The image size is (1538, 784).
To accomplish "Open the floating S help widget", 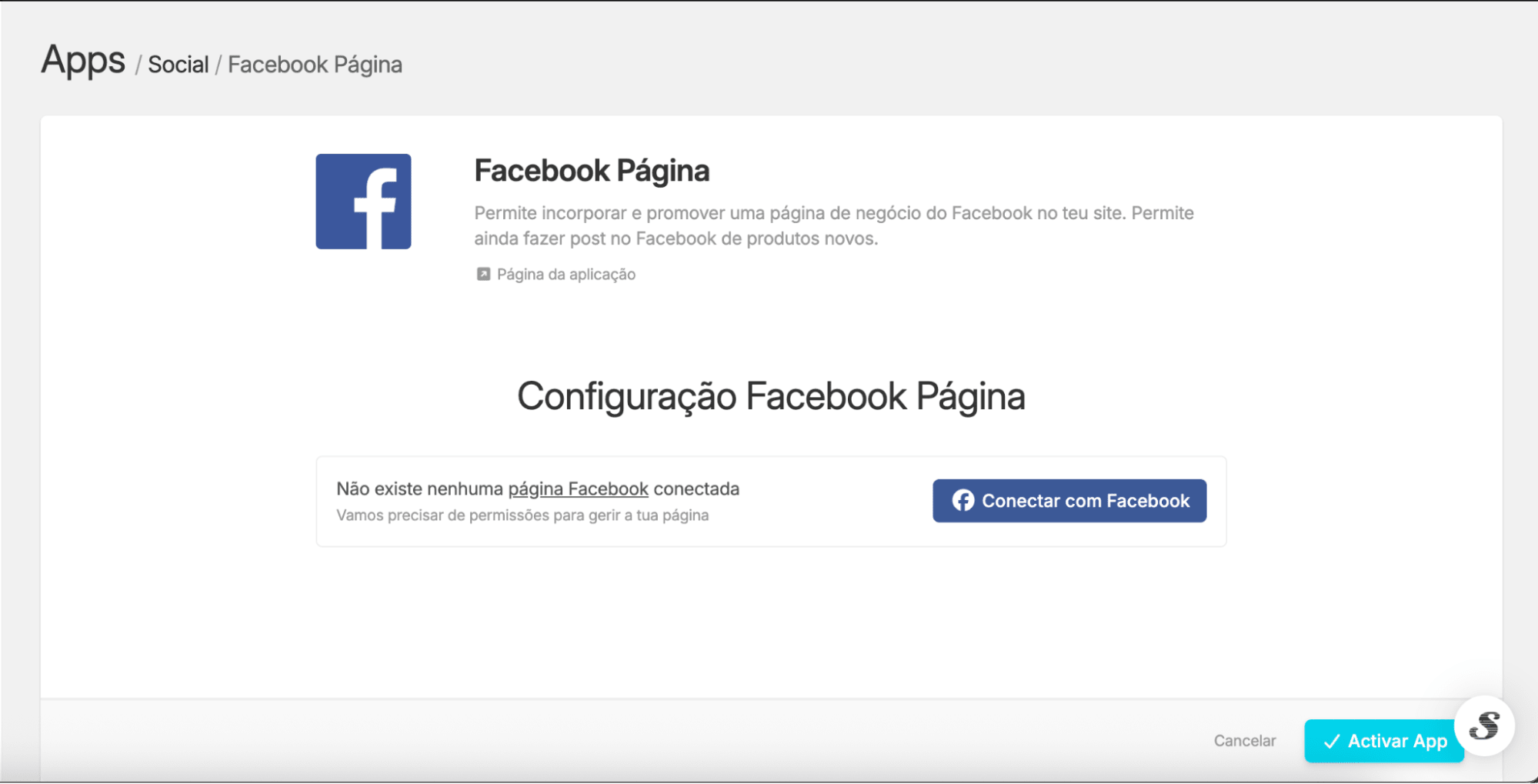I will [1484, 726].
